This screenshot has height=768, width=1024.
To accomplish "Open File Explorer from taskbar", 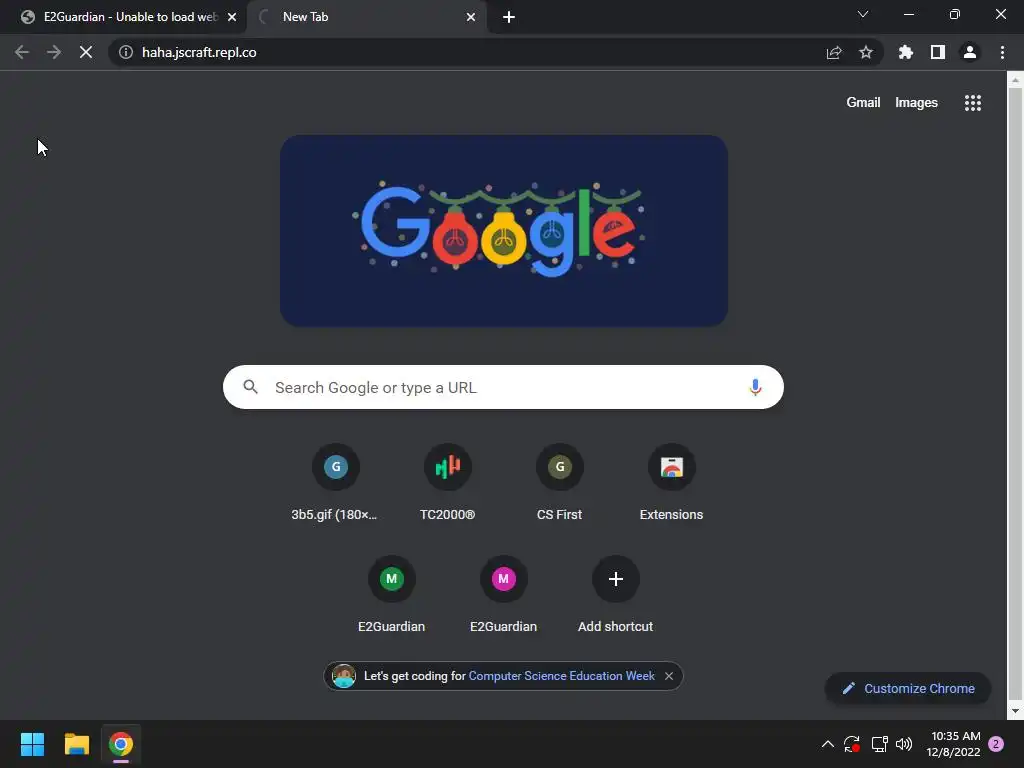I will click(x=76, y=744).
